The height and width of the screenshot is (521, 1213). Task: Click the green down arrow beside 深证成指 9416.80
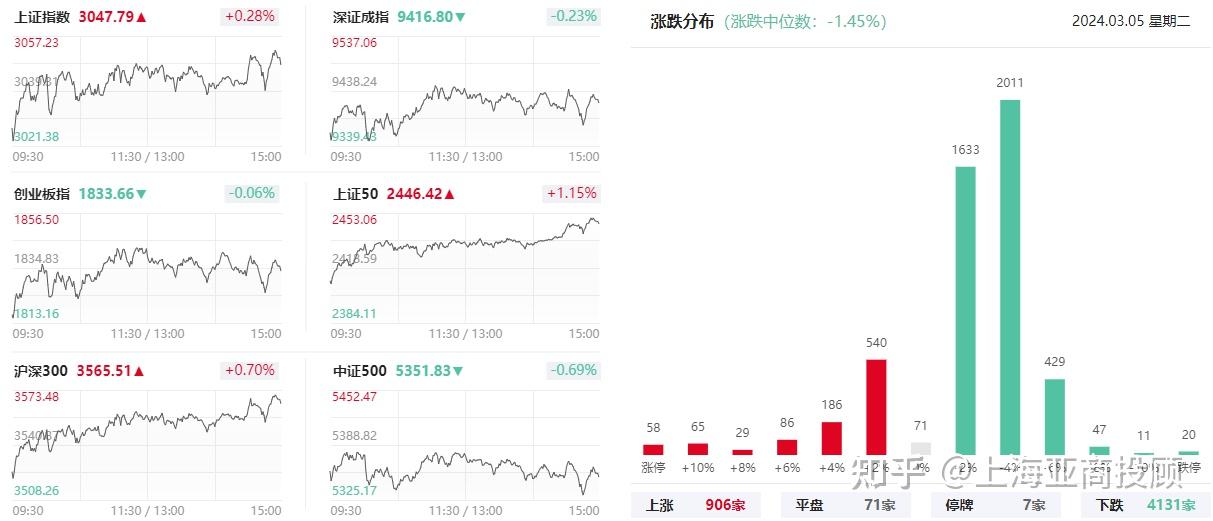[460, 17]
